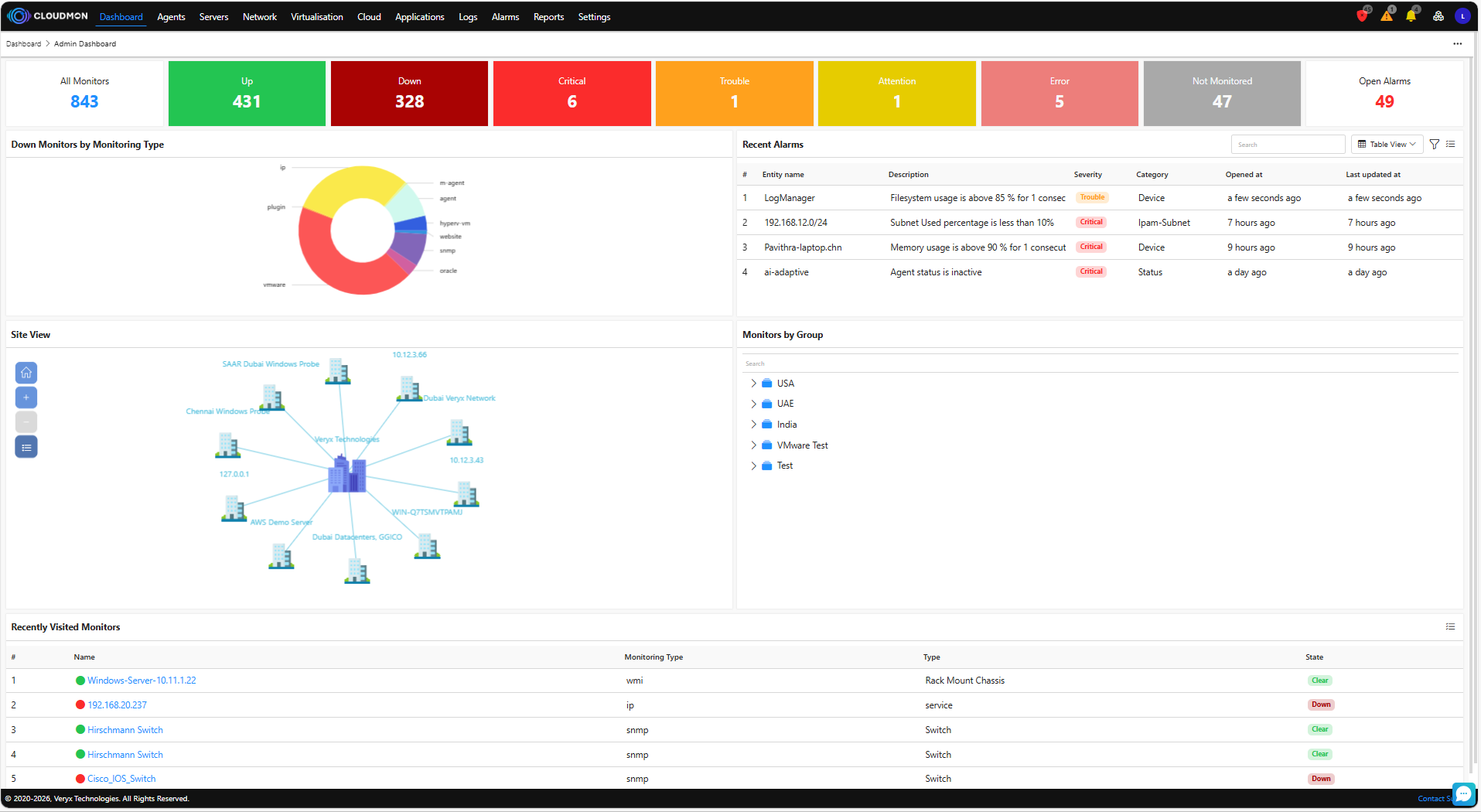Screen dimensions: 1481x812
Task: Open the Site View list button
Action: [26, 447]
